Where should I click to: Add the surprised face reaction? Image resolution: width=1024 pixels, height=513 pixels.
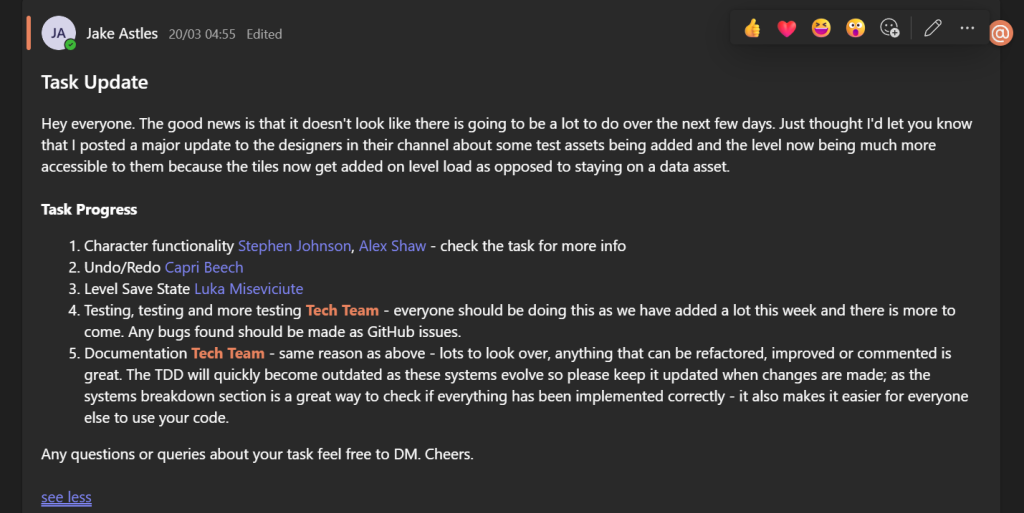856,28
